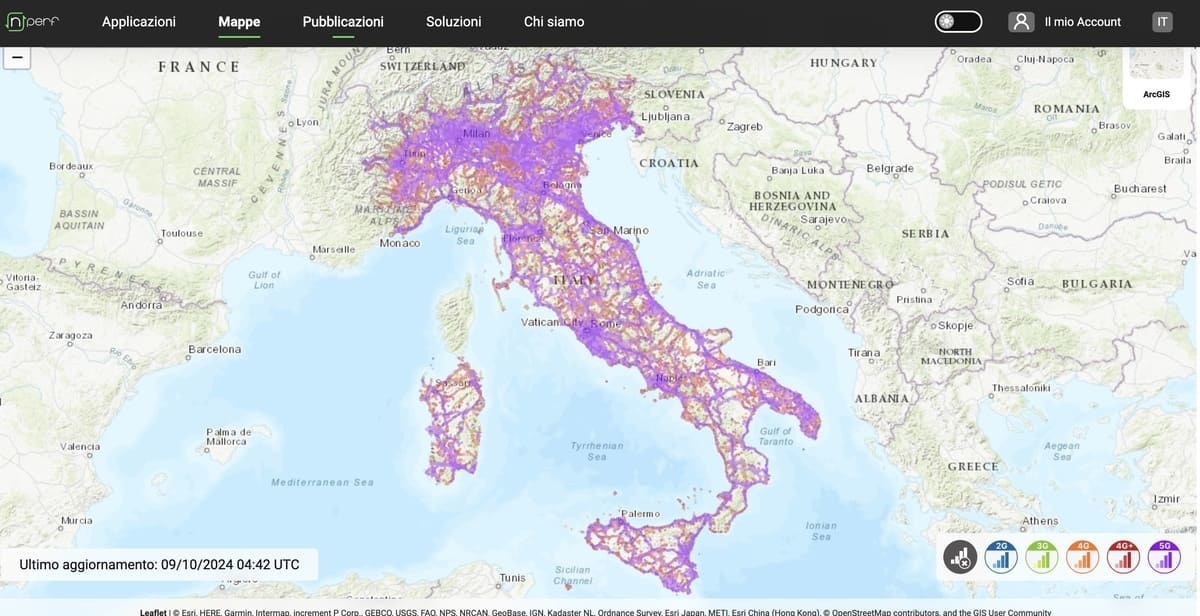Open the Il mio Account profile icon
This screenshot has width=1200, height=616.
(1021, 20)
